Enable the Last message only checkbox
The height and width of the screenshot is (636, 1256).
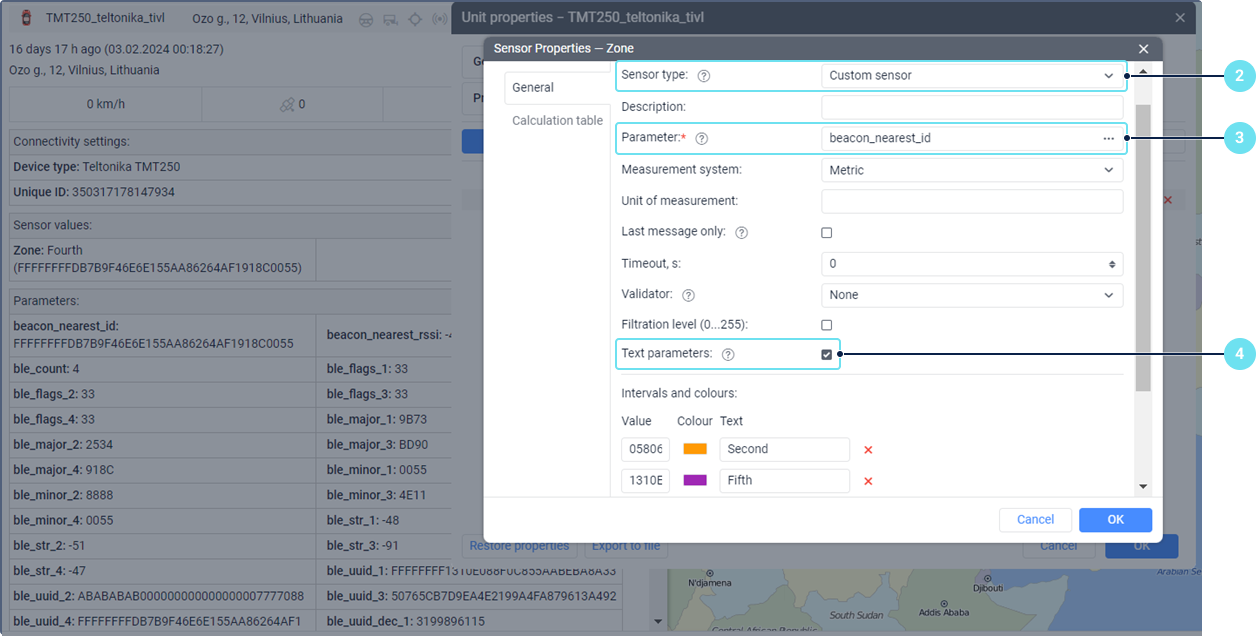click(x=827, y=233)
